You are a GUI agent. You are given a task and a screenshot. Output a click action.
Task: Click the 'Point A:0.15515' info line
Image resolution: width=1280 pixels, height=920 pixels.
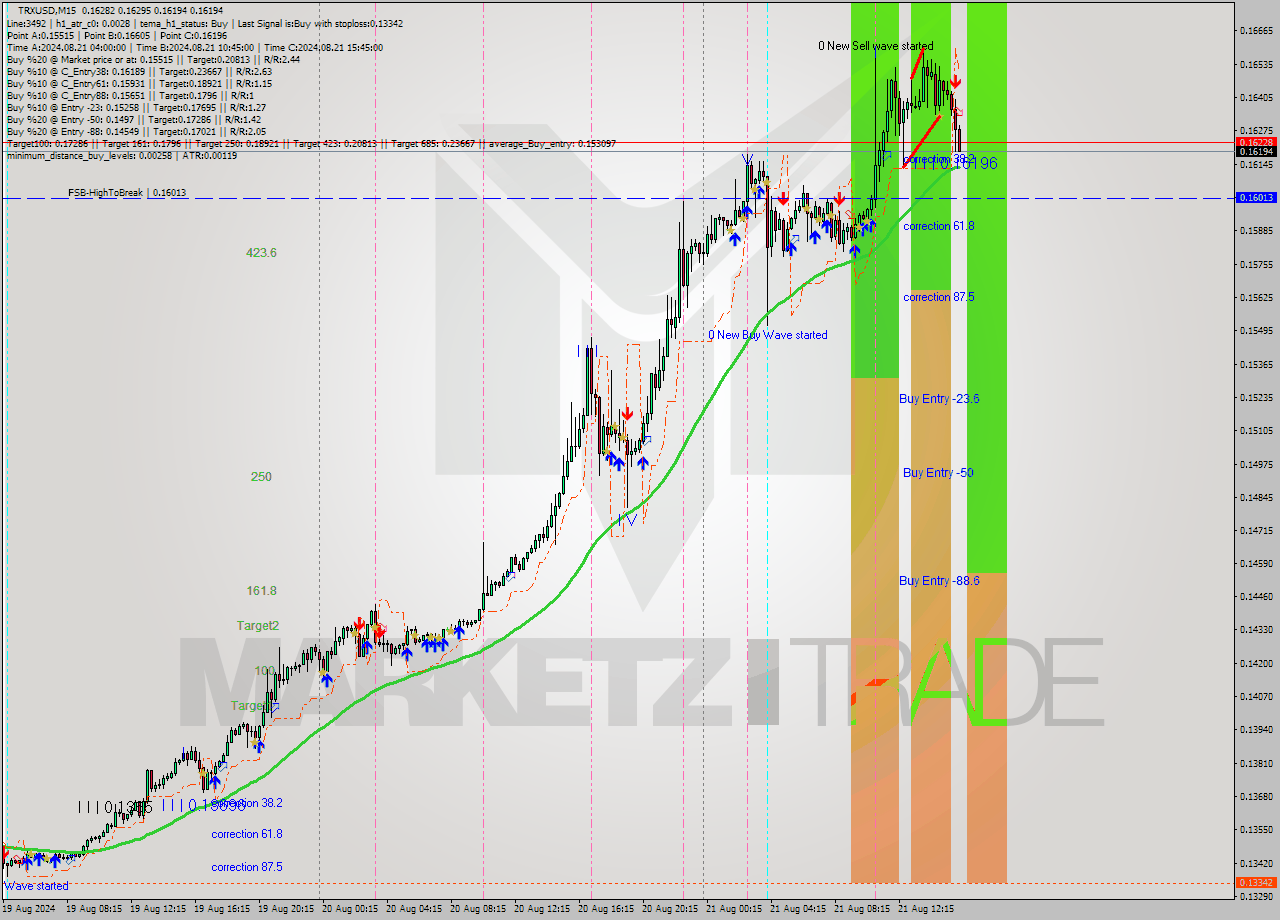click(116, 34)
